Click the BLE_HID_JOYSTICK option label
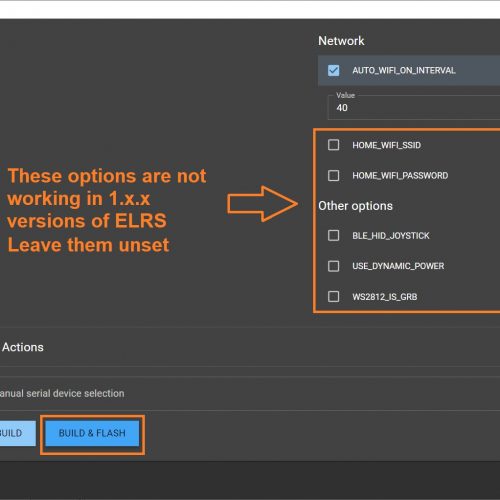500x500 pixels. (391, 236)
